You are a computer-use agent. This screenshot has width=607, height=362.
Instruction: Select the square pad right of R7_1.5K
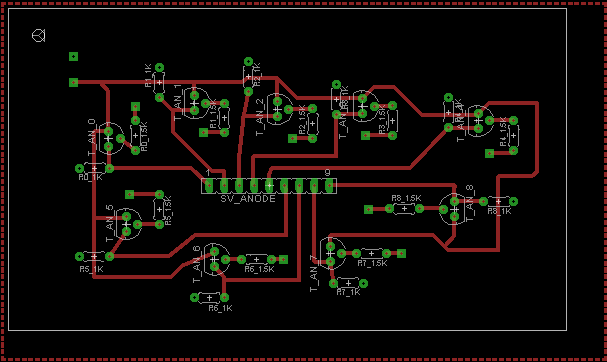coord(401,254)
